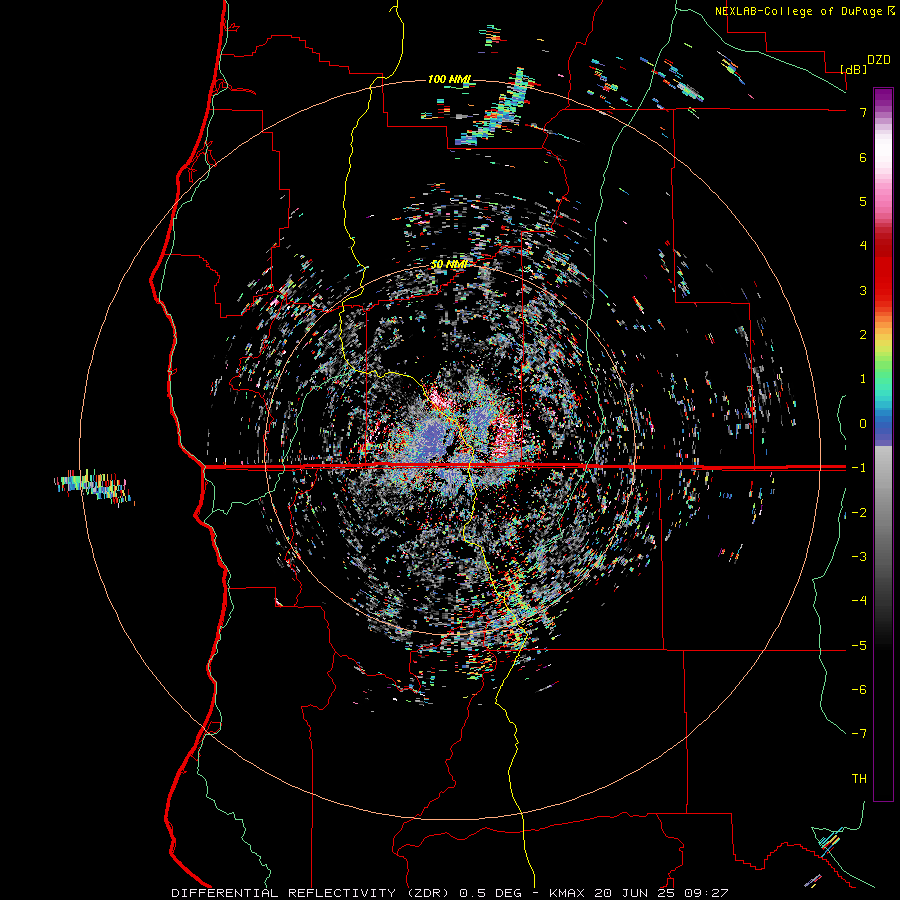Image resolution: width=900 pixels, height=900 pixels.
Task: Click the -7 value on color scale
Action: (859, 734)
